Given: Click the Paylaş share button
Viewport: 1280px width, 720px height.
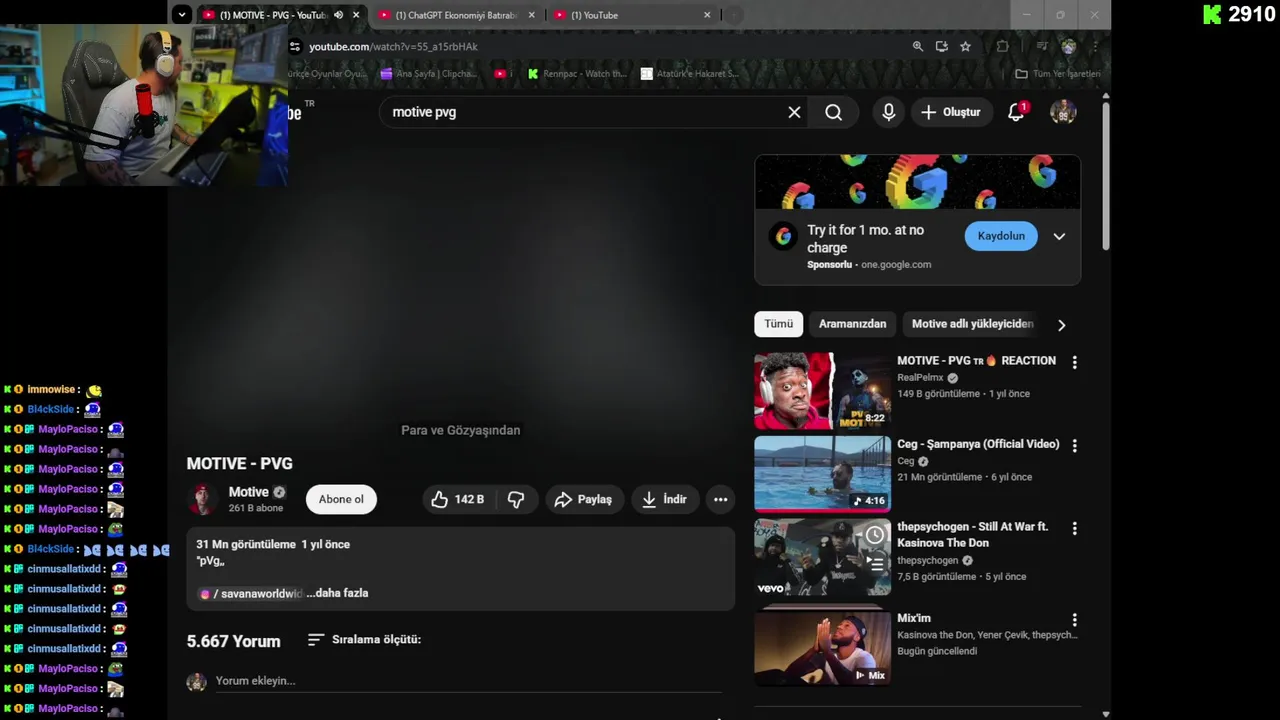Looking at the screenshot, I should click(x=584, y=499).
